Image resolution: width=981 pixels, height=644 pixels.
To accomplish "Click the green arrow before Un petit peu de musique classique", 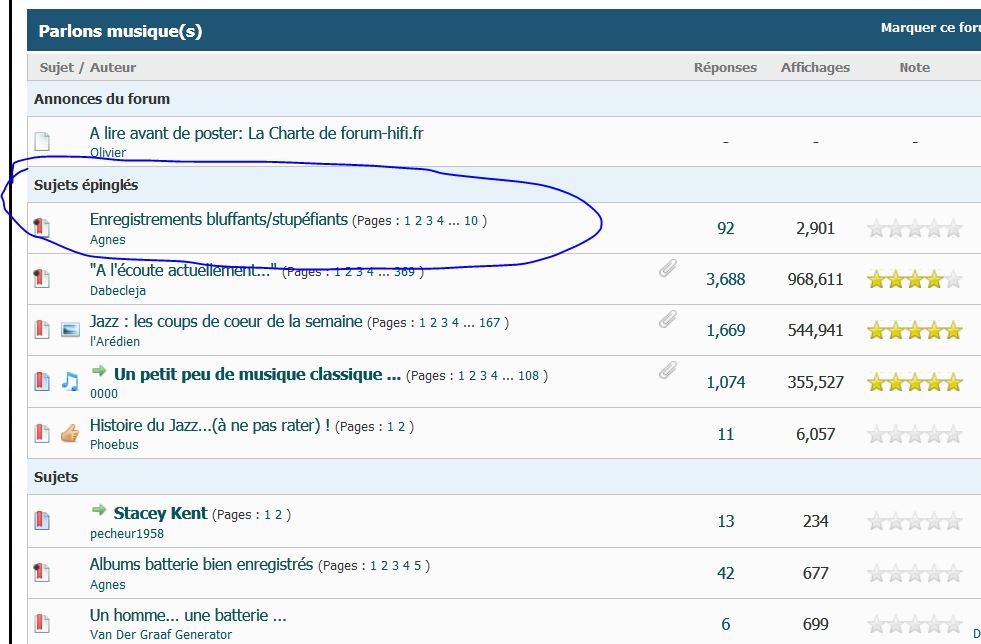I will click(99, 371).
